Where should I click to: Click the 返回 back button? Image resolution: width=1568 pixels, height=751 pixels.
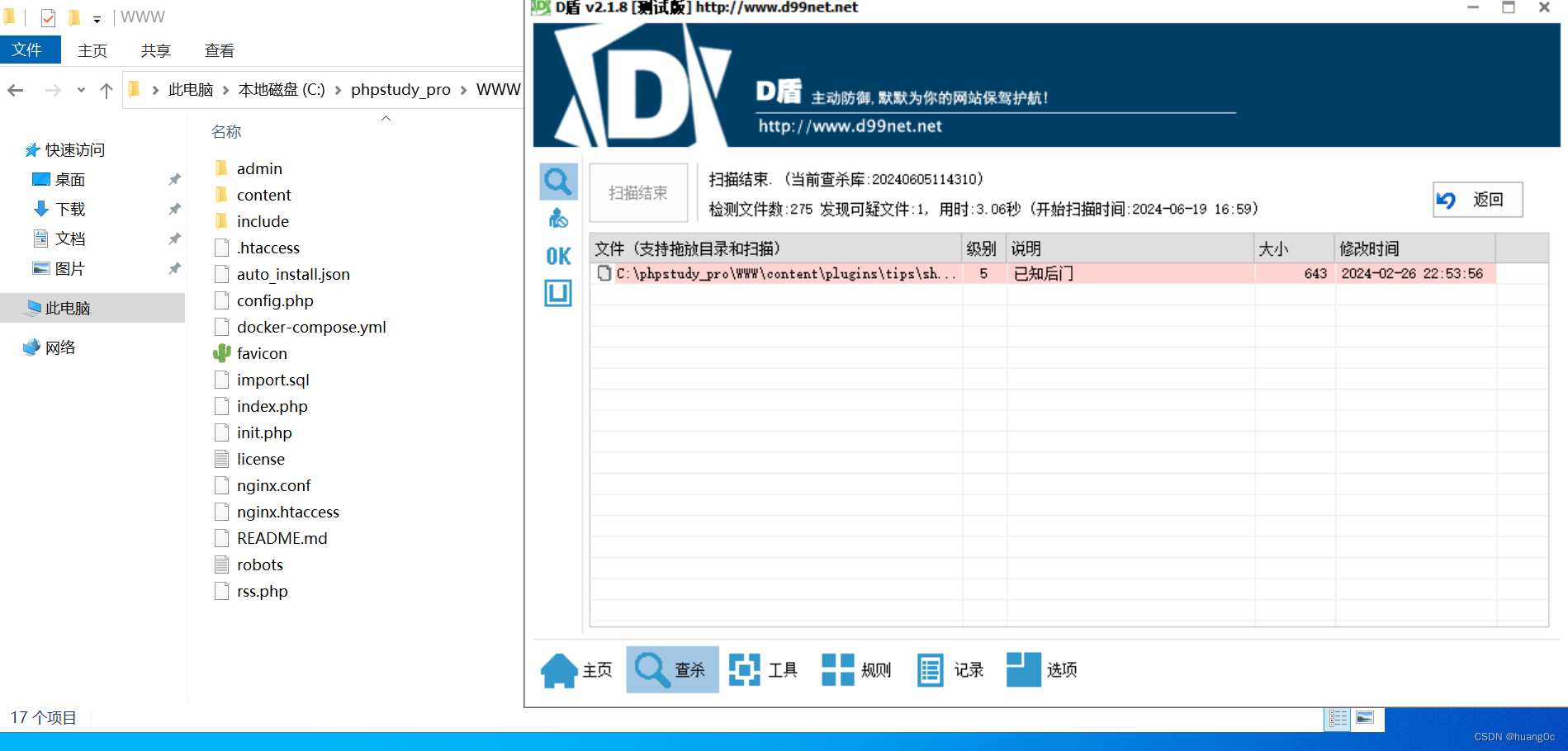(x=1477, y=200)
